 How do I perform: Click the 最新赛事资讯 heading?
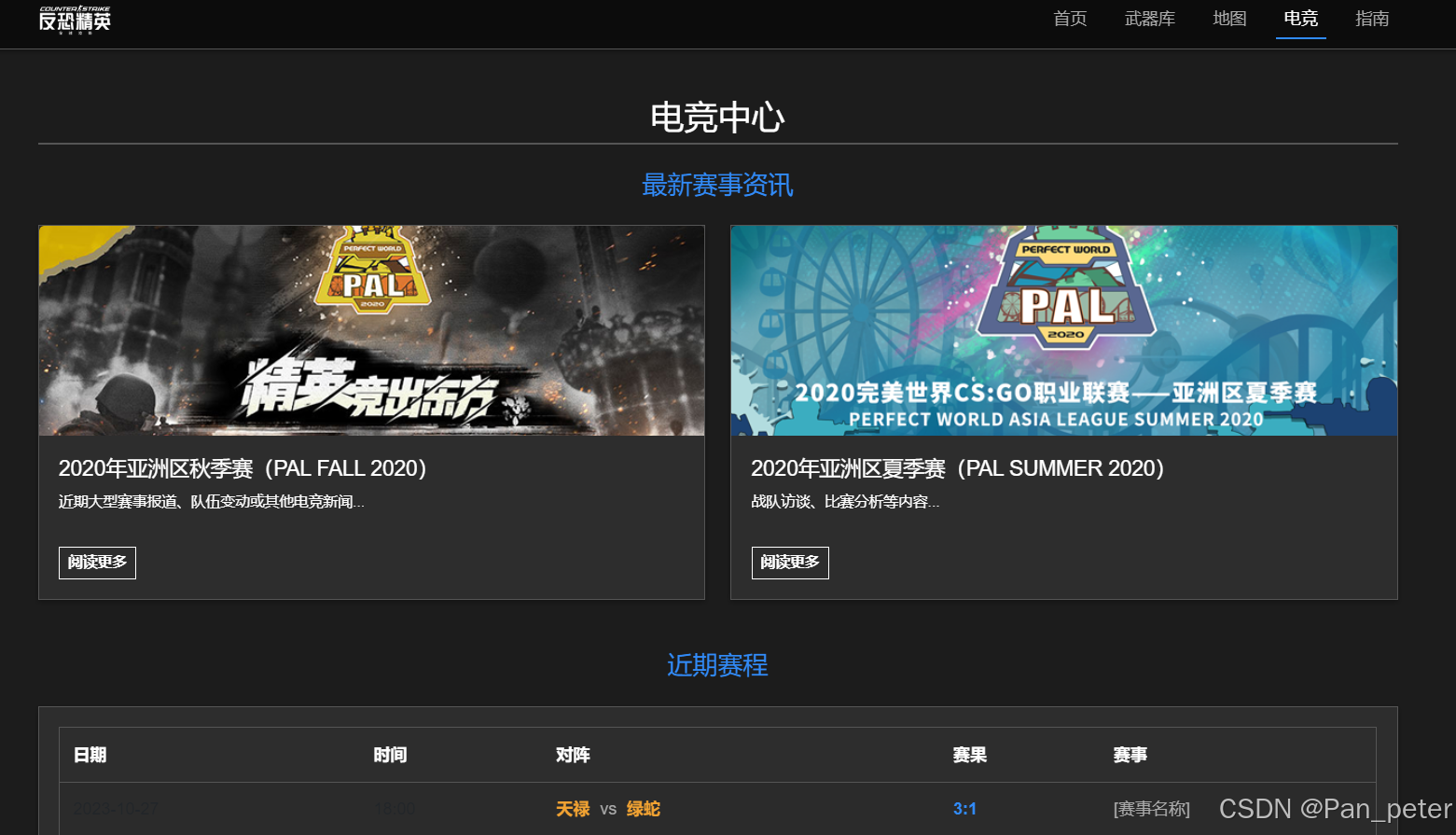(717, 185)
